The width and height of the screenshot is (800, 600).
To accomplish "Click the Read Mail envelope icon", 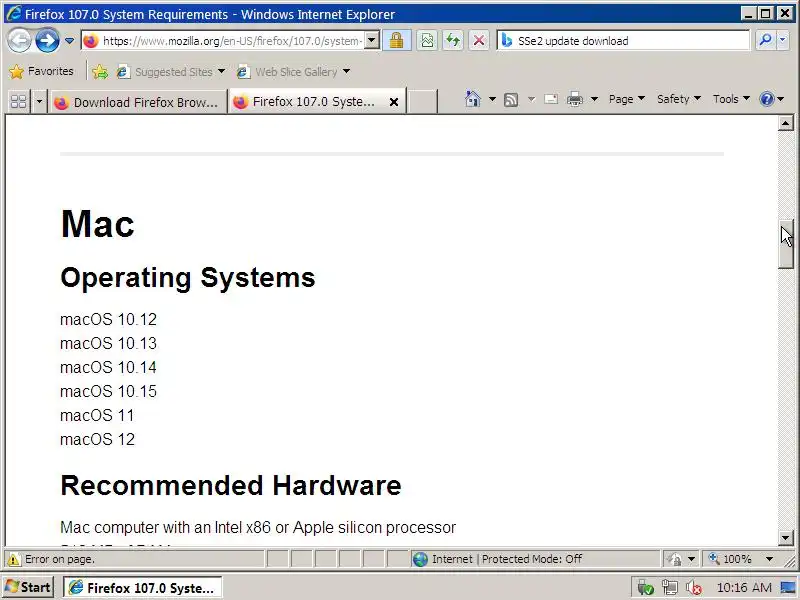I will coord(551,99).
